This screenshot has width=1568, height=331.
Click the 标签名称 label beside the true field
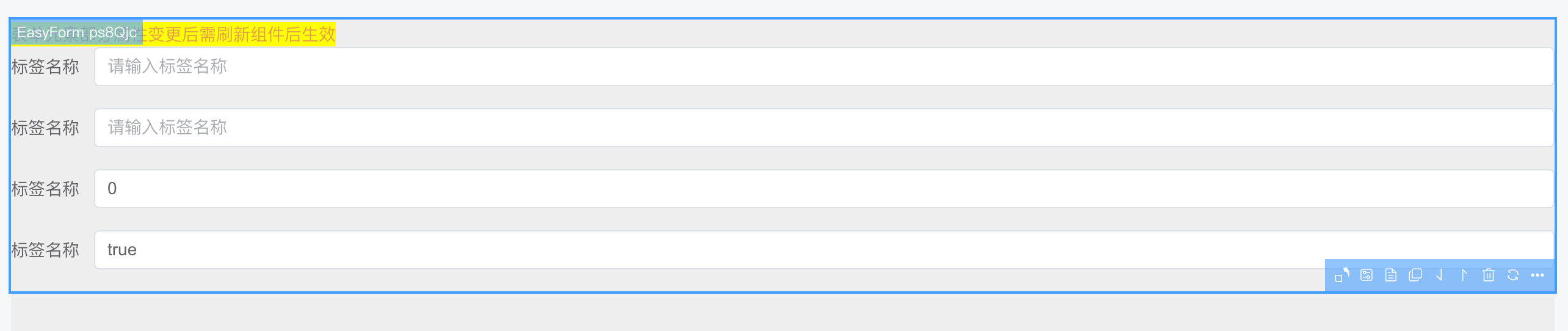(46, 250)
